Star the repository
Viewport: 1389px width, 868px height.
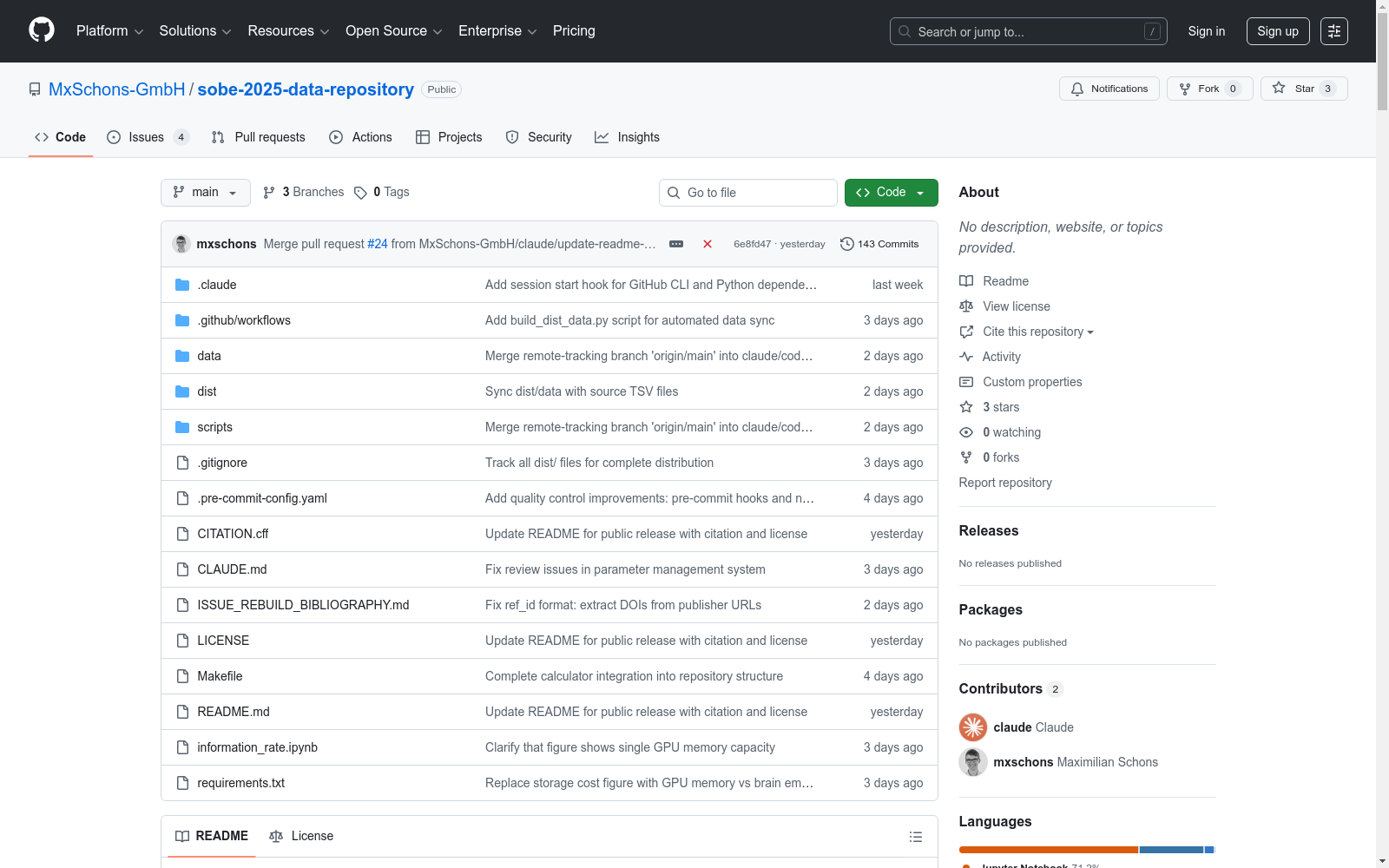click(x=1304, y=89)
